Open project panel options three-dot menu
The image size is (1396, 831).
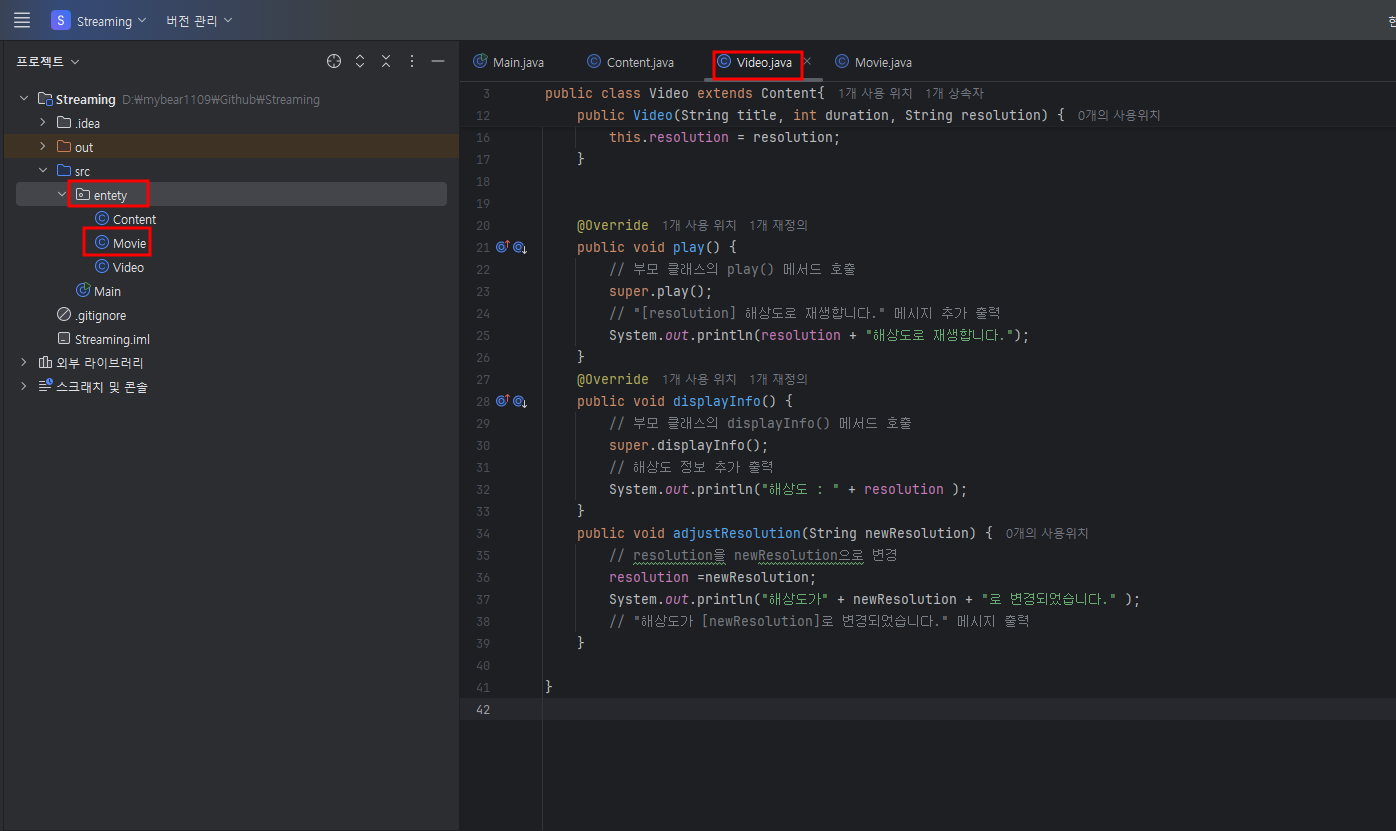point(412,62)
